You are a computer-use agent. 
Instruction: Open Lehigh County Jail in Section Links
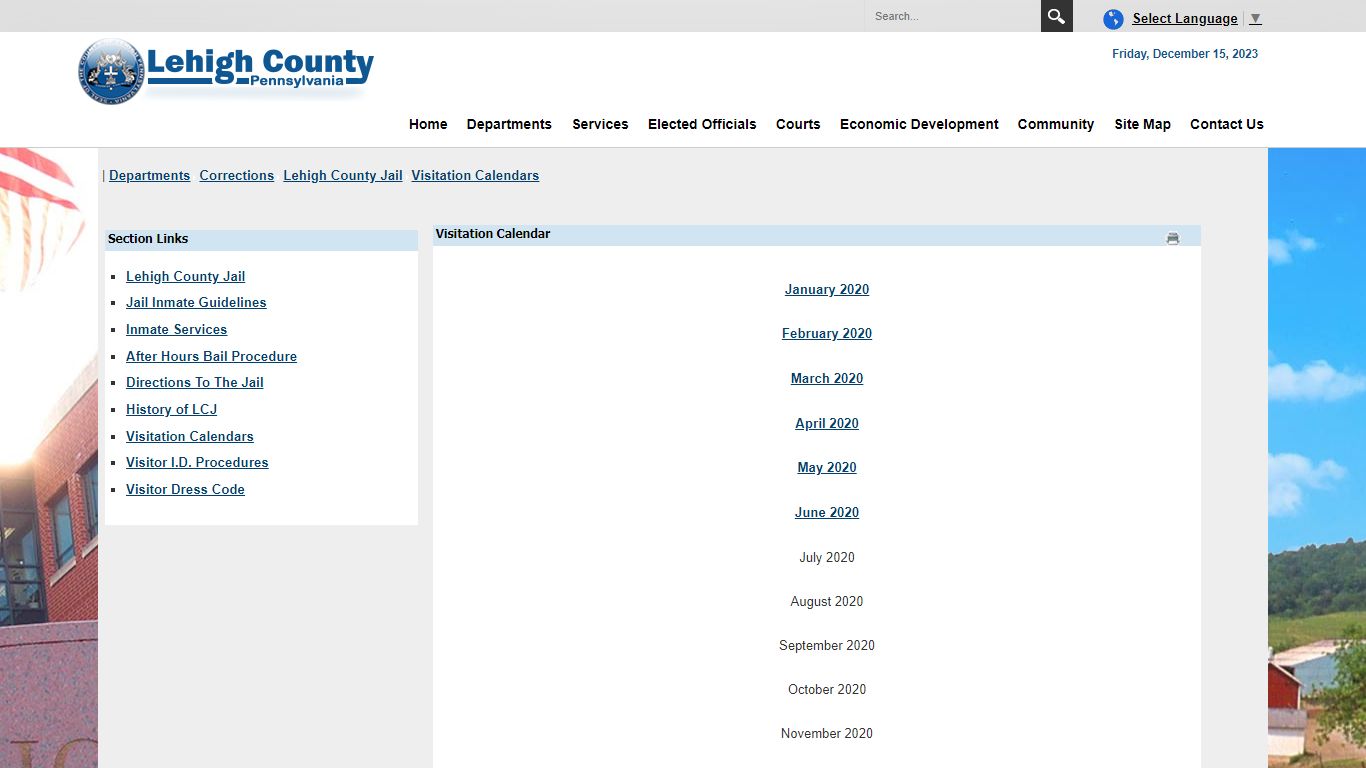pos(185,276)
